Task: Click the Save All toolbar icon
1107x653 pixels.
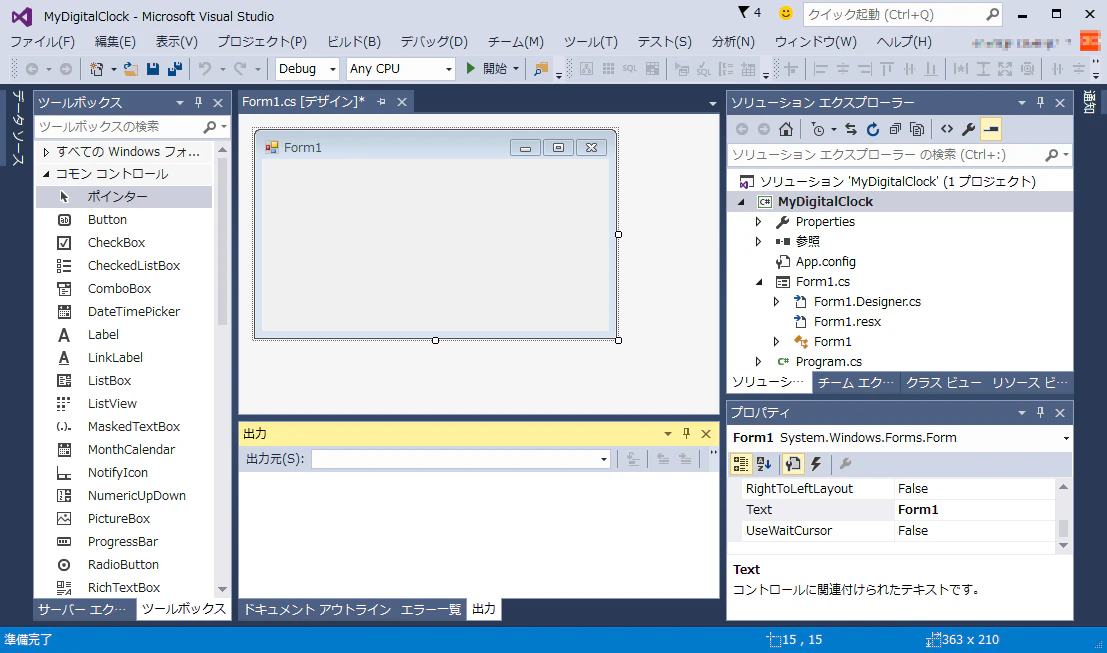Action: tap(175, 68)
